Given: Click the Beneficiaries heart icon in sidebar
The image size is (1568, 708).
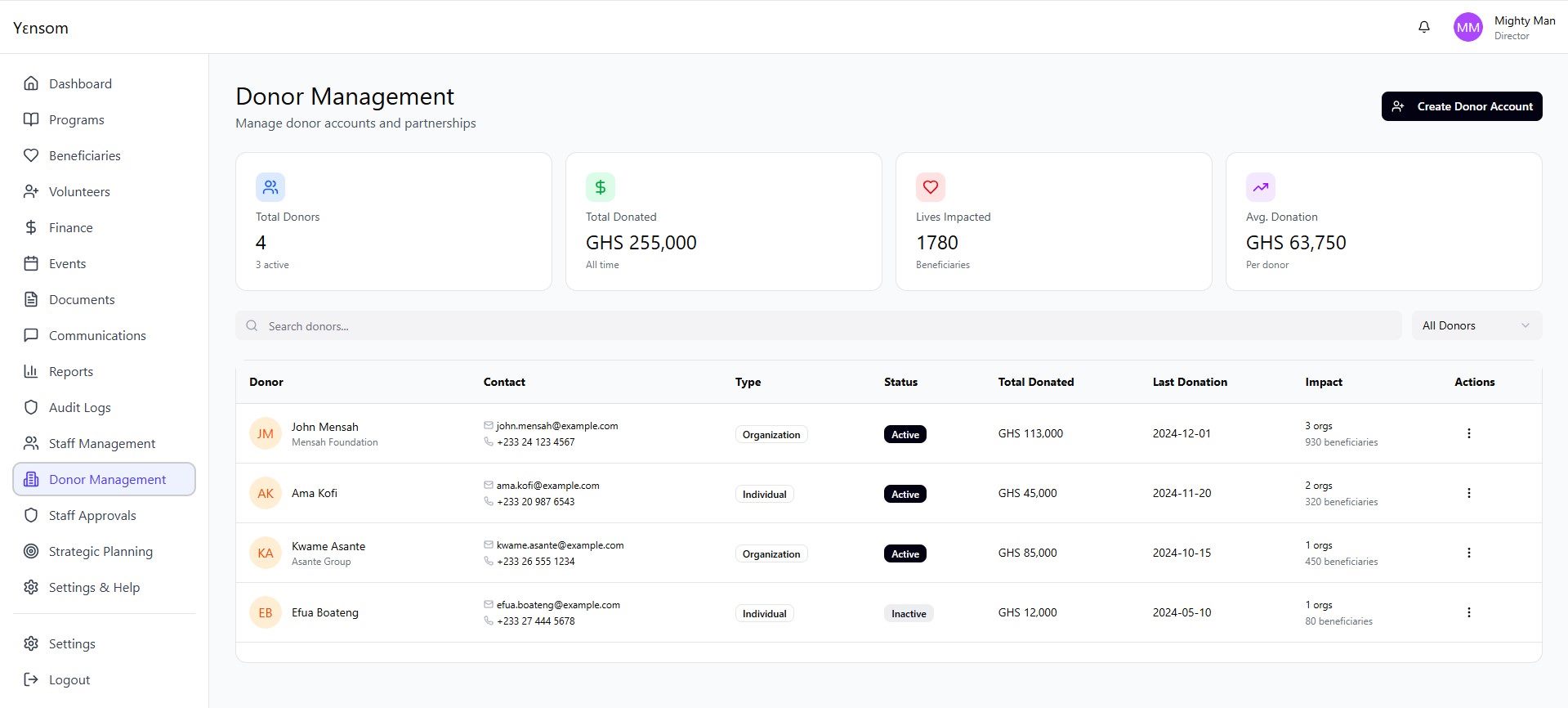Looking at the screenshot, I should 31,155.
